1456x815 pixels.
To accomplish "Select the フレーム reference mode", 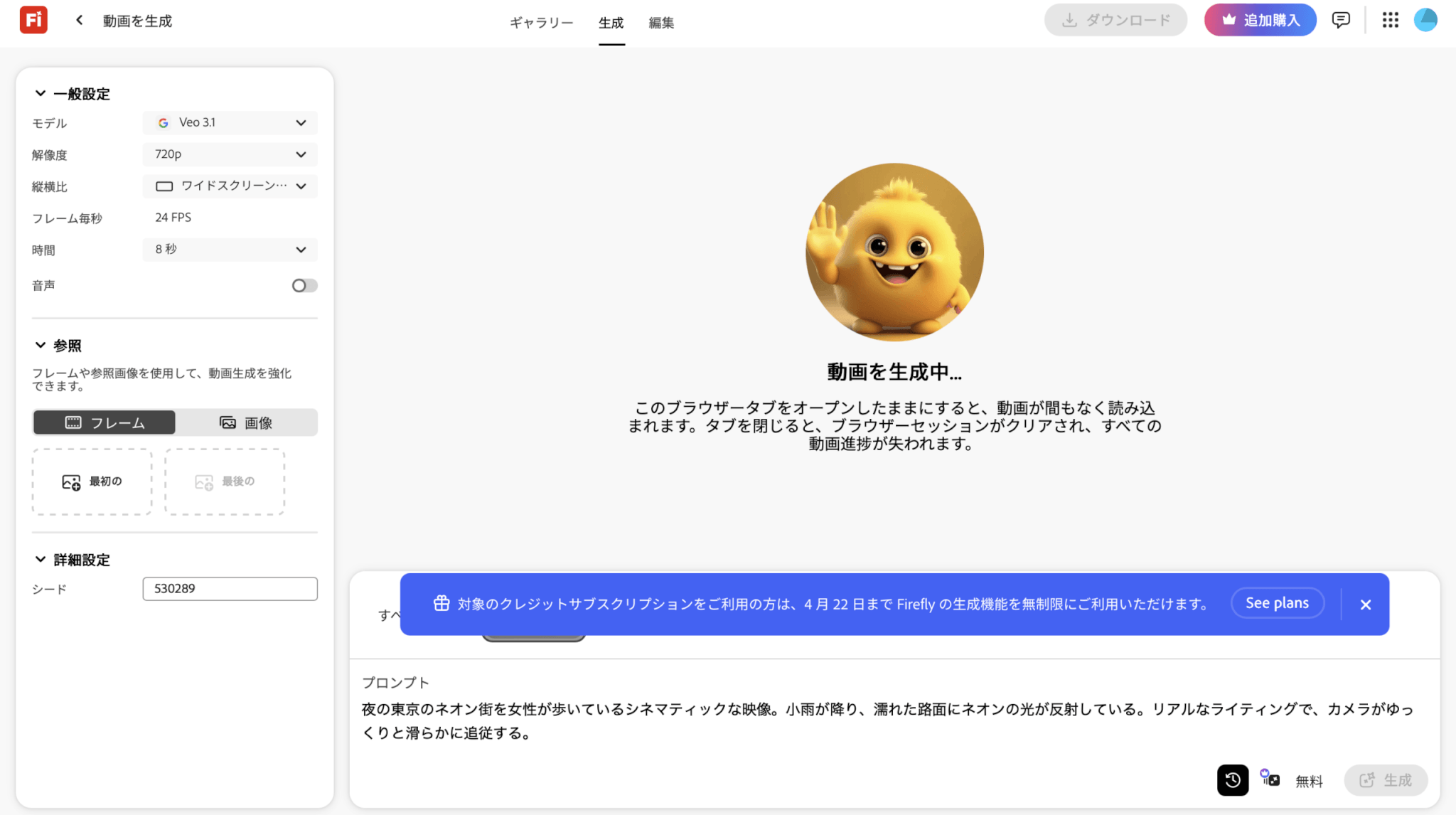I will [105, 422].
